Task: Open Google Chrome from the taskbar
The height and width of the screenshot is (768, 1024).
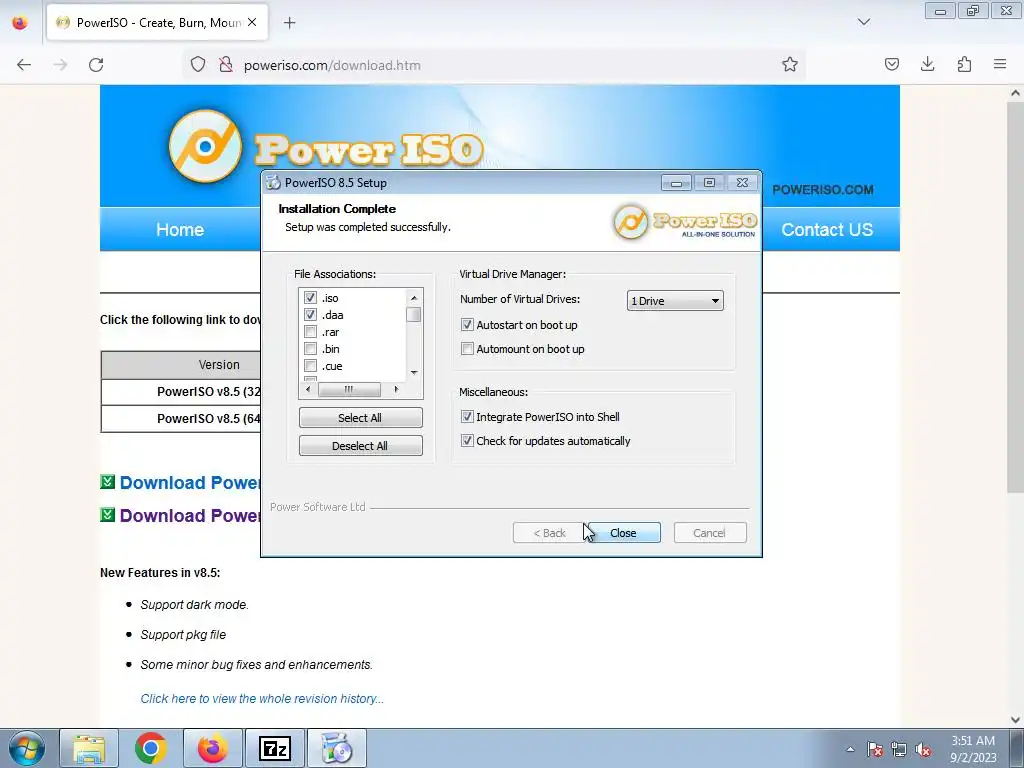Action: [x=151, y=748]
